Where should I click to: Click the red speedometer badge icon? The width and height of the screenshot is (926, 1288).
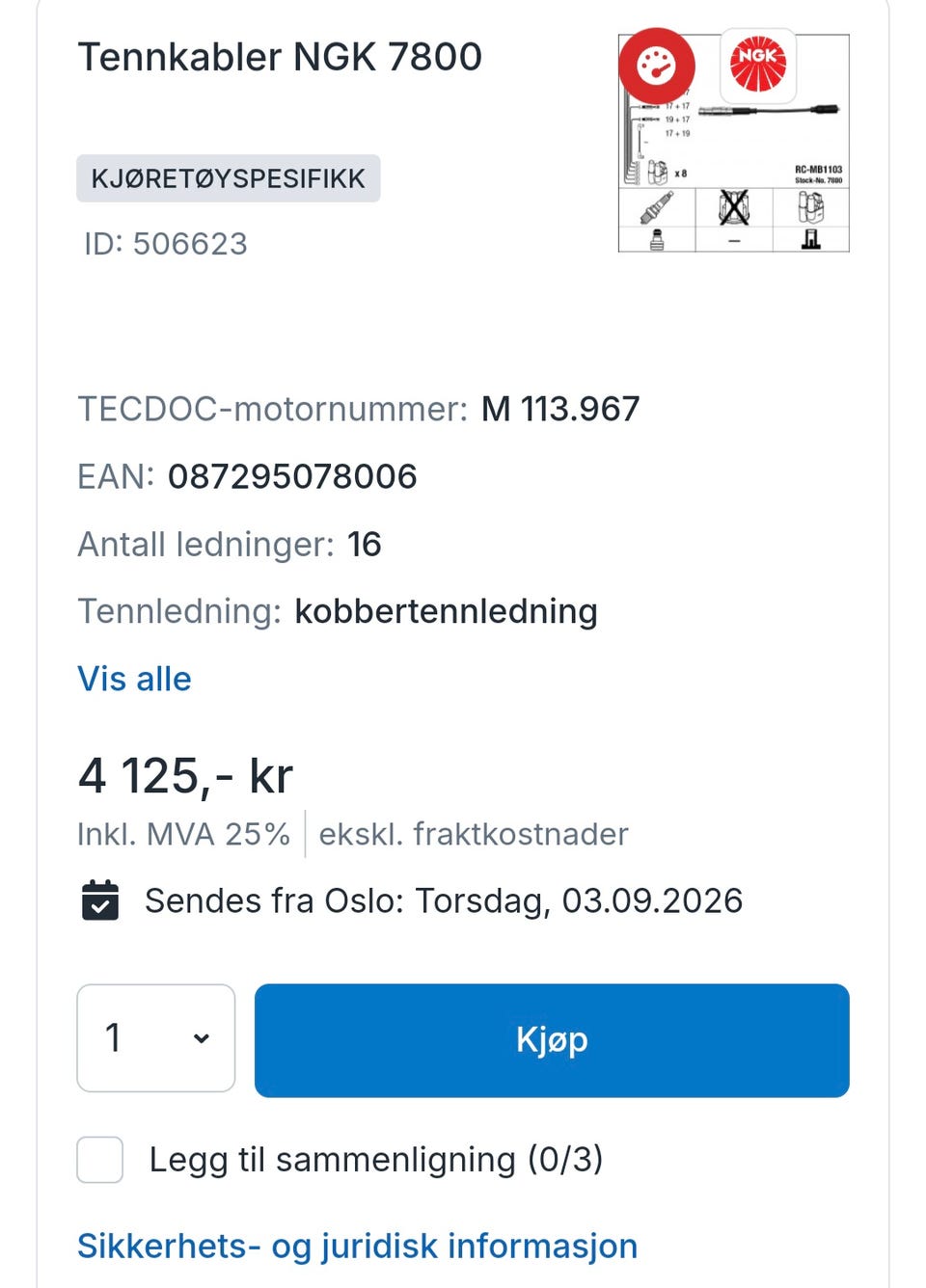tap(657, 66)
